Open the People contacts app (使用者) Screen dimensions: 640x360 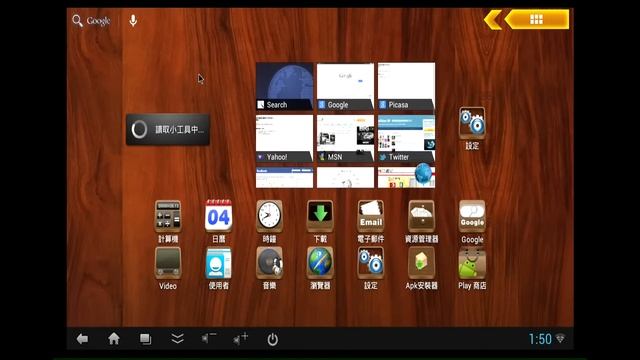click(218, 263)
